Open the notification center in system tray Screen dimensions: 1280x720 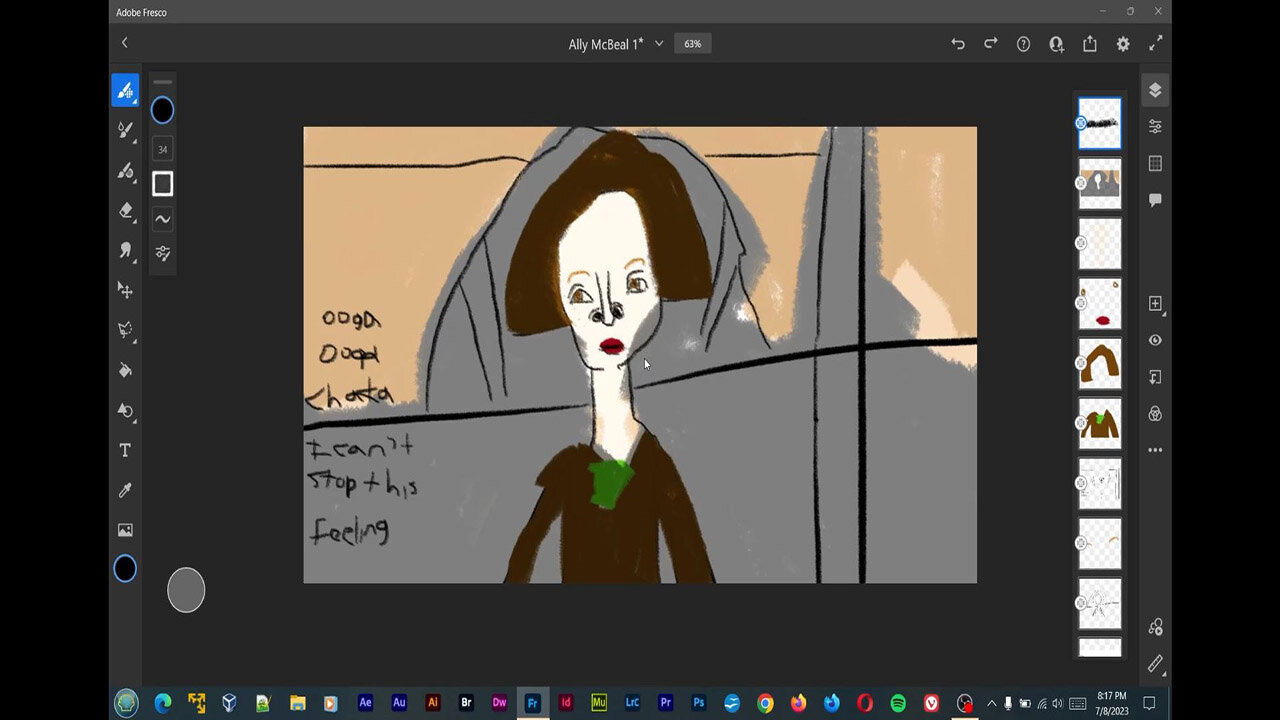click(x=1149, y=703)
